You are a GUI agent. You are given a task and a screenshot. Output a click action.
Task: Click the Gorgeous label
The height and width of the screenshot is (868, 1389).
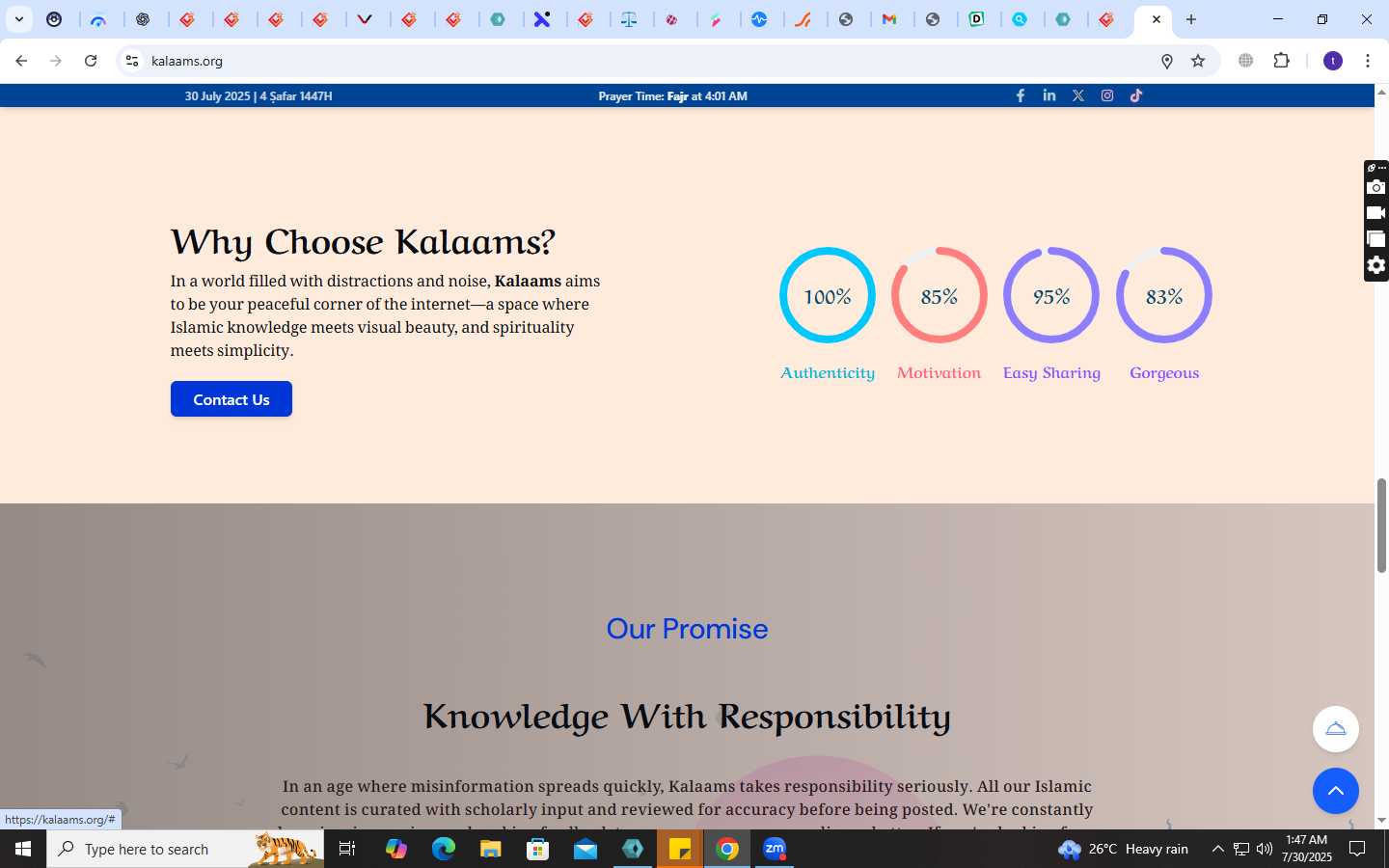point(1164,373)
